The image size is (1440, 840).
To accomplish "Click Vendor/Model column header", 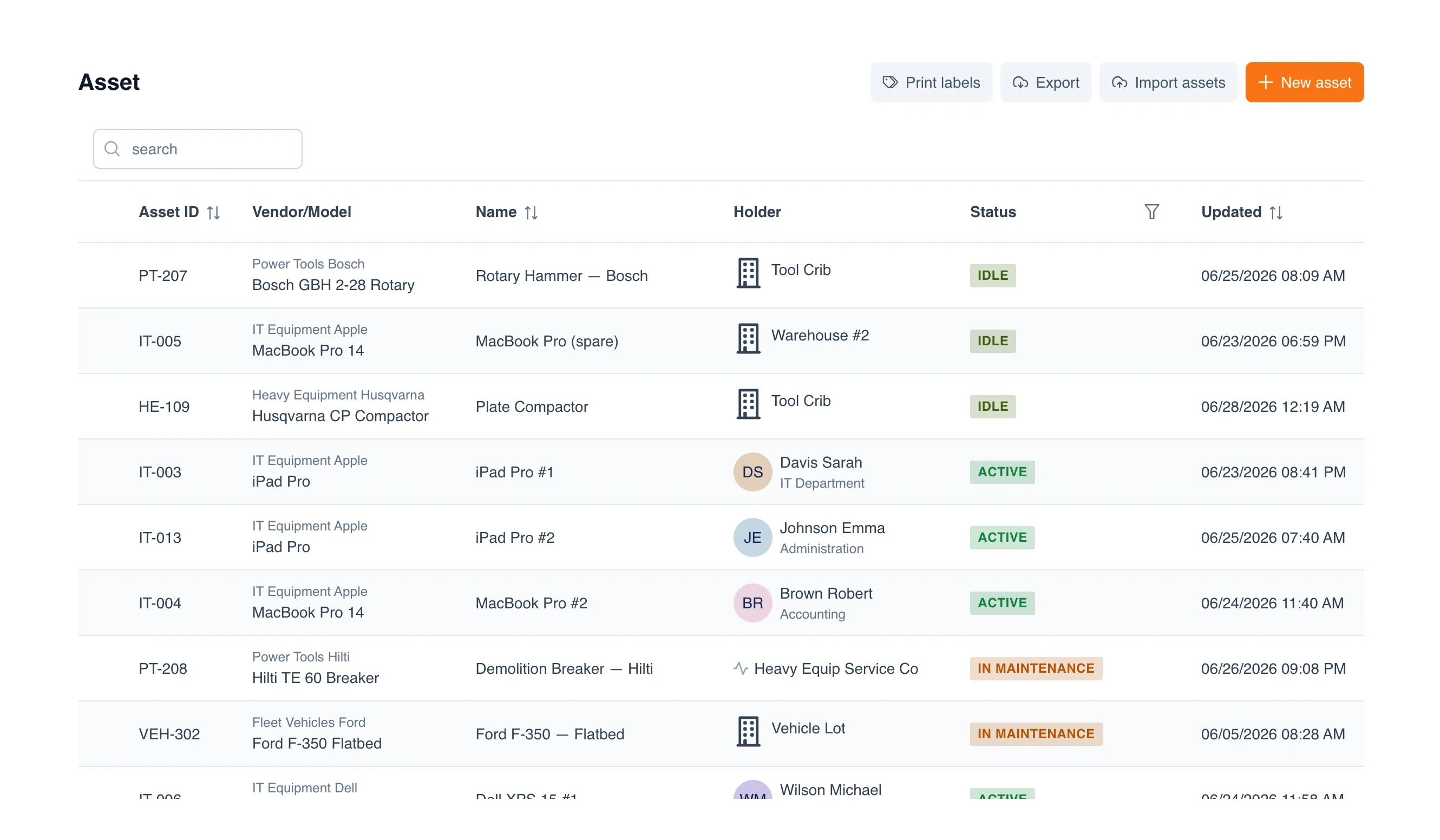I will pyautogui.click(x=302, y=212).
